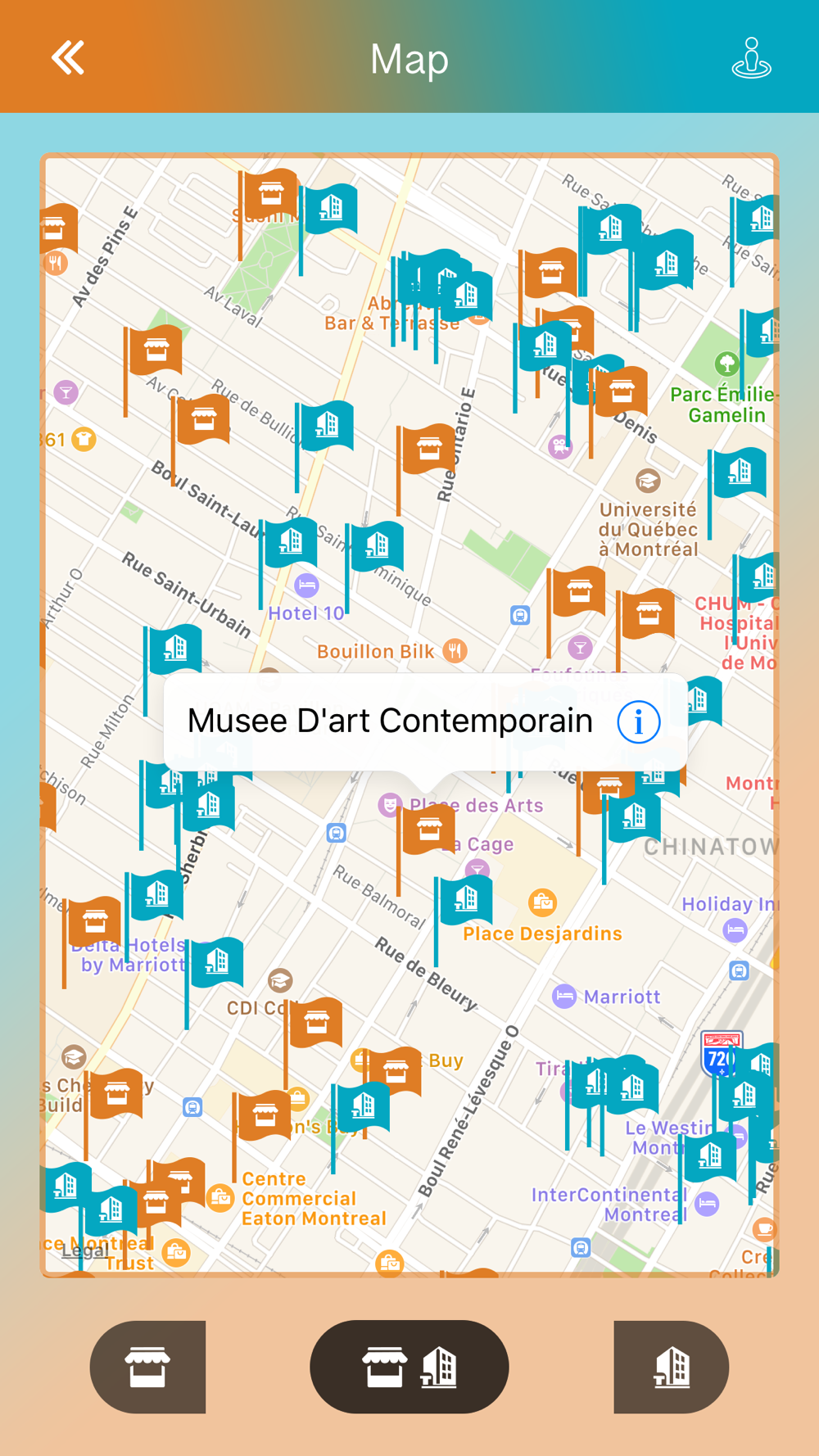Image resolution: width=819 pixels, height=1456 pixels.
Task: Show only shops with store filter button
Action: tap(147, 1367)
